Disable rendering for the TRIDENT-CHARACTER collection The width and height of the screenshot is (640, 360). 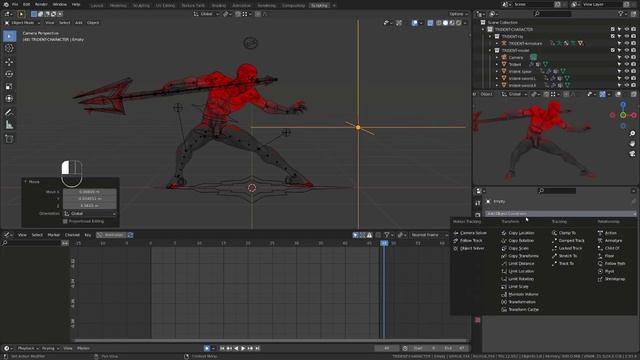(633, 29)
